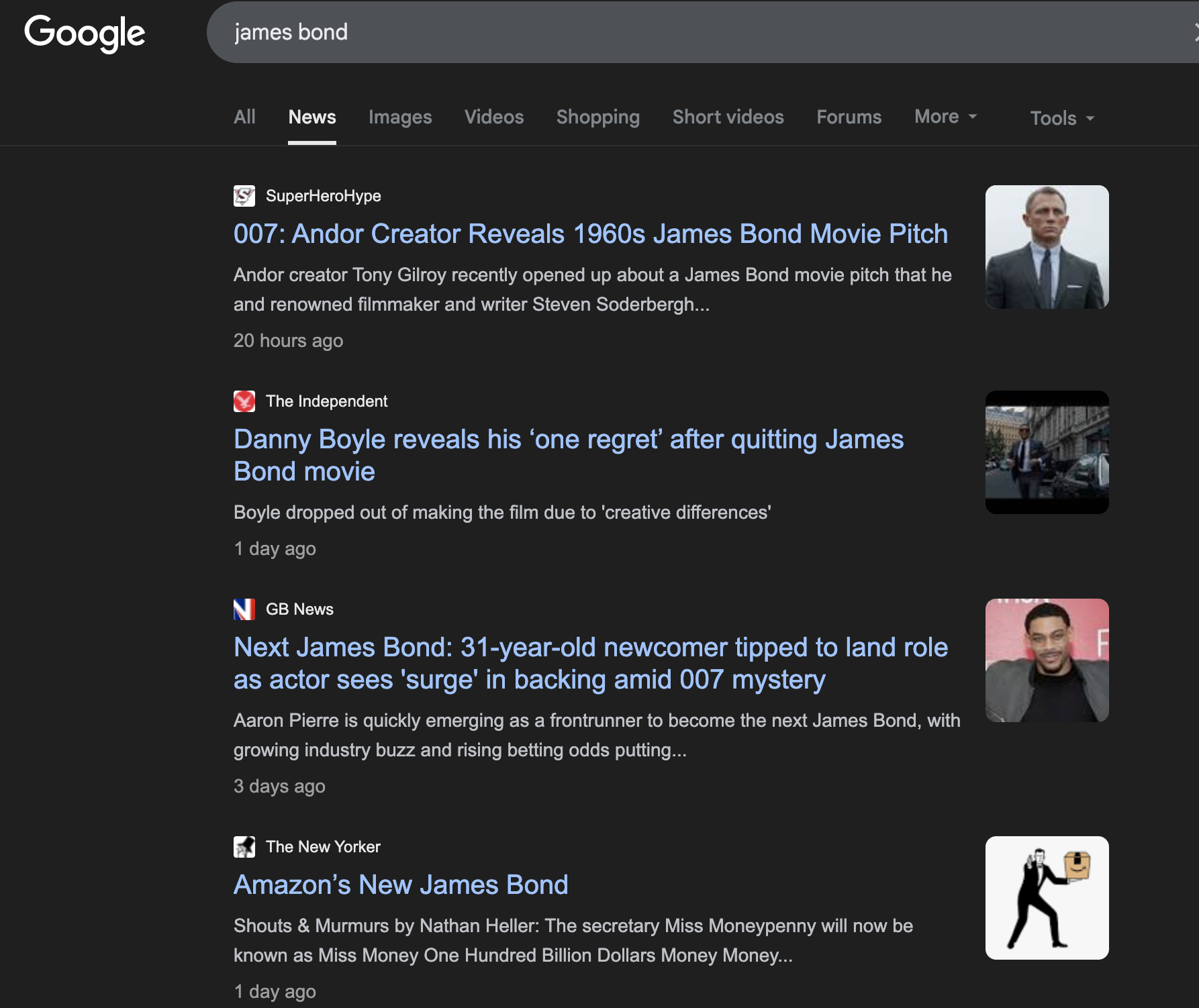Focus the search box containing james bond
This screenshot has height=1008, width=1199.
tap(703, 32)
